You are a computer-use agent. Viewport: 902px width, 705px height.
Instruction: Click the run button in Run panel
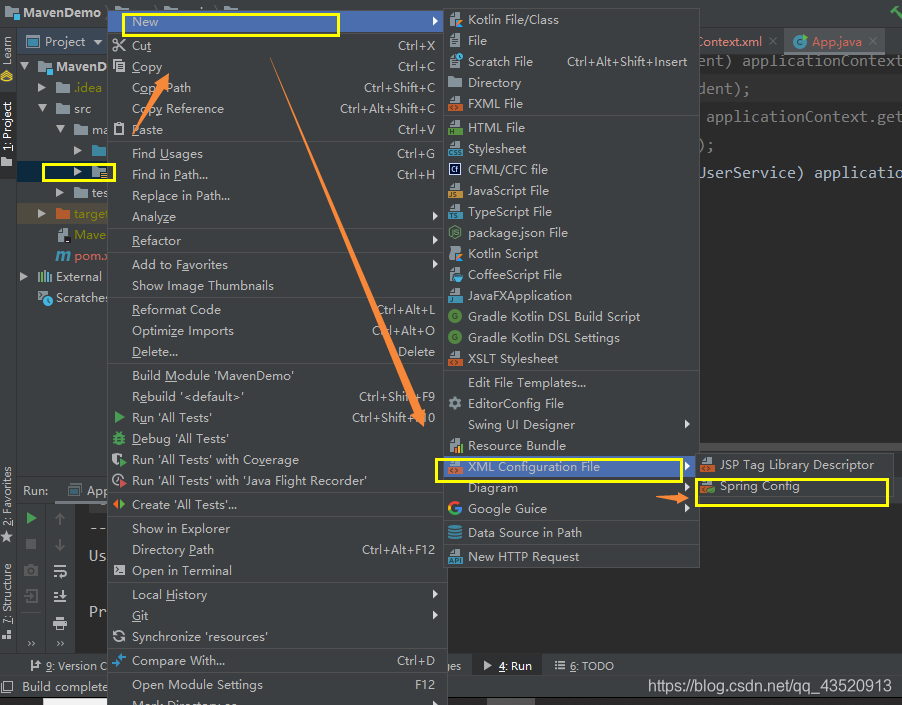click(x=32, y=519)
